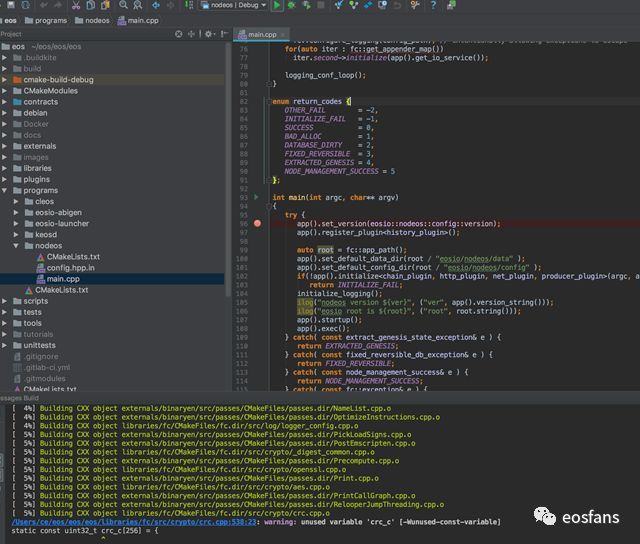This screenshot has width=640, height=544.
Task: Click the VCS Revert icon
Action: [x=397, y=5]
